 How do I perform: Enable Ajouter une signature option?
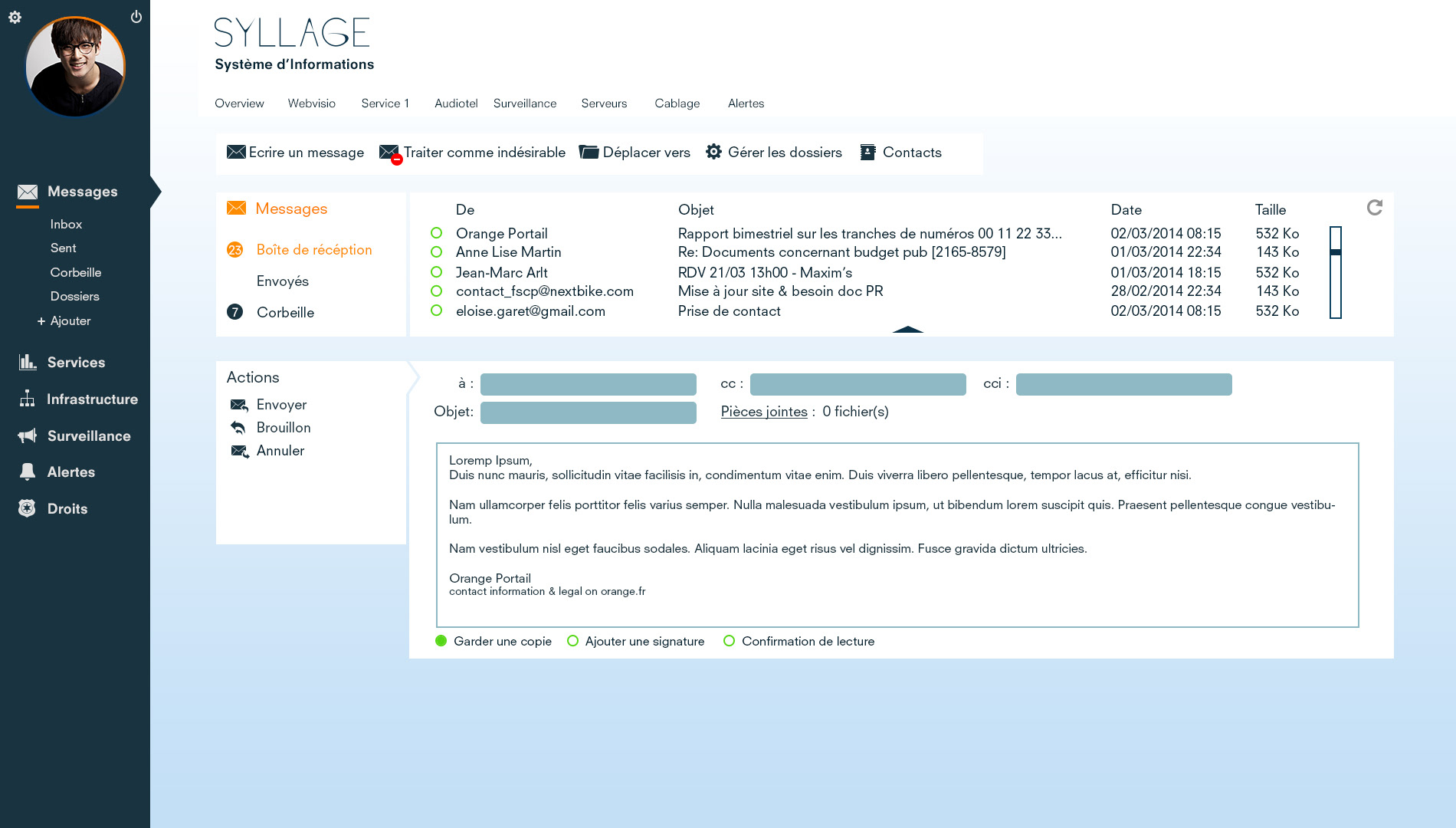point(572,641)
